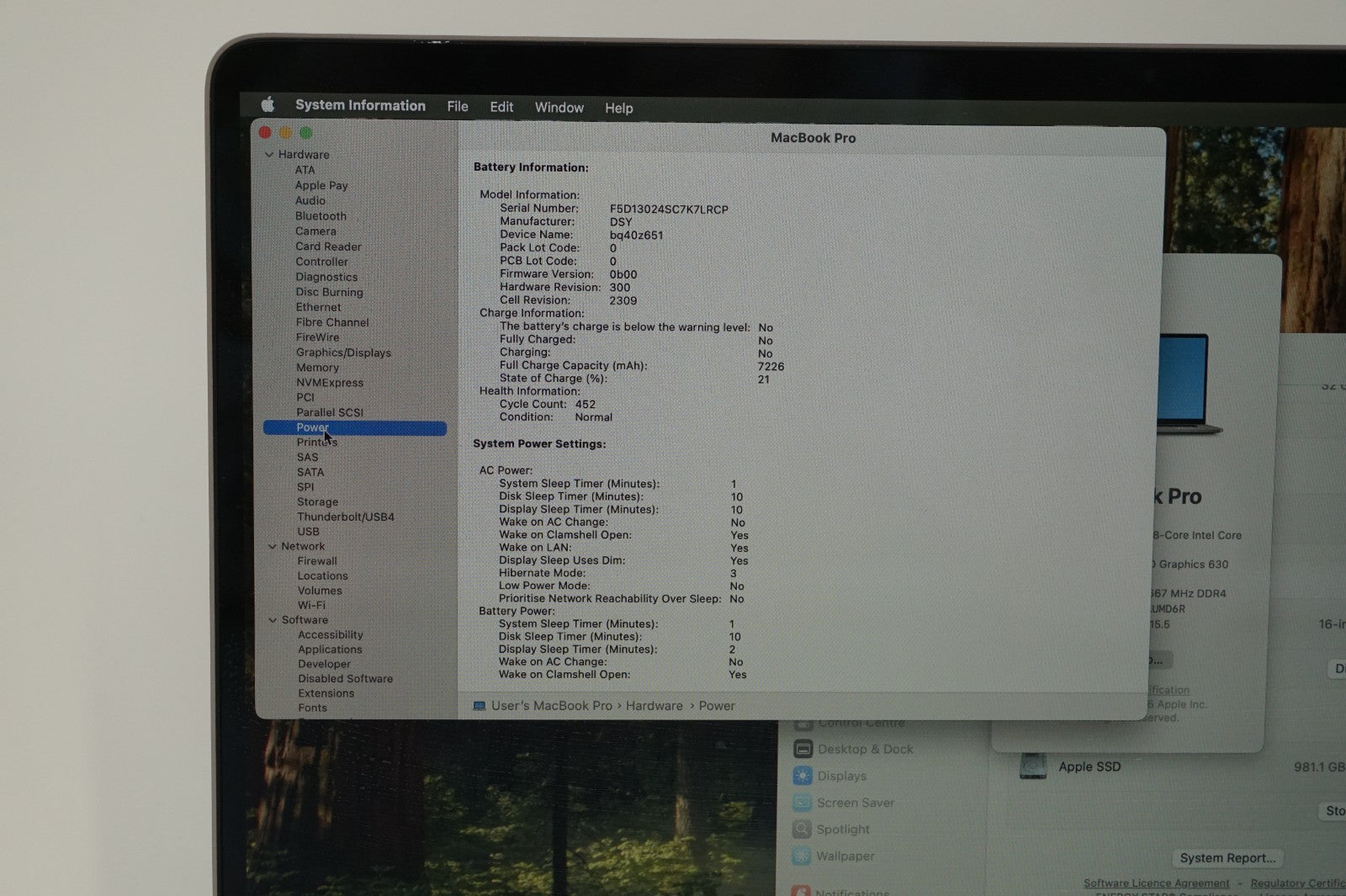Select Disabled Software in the sidebar
Screen dimensions: 1346x896
[x=345, y=679]
